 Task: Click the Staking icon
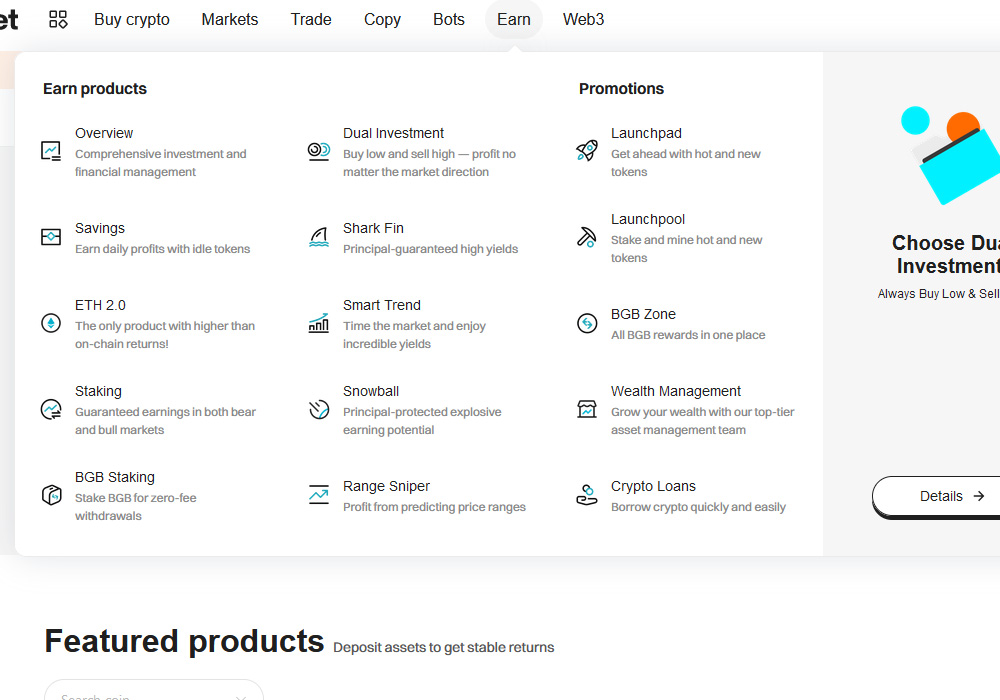click(51, 409)
